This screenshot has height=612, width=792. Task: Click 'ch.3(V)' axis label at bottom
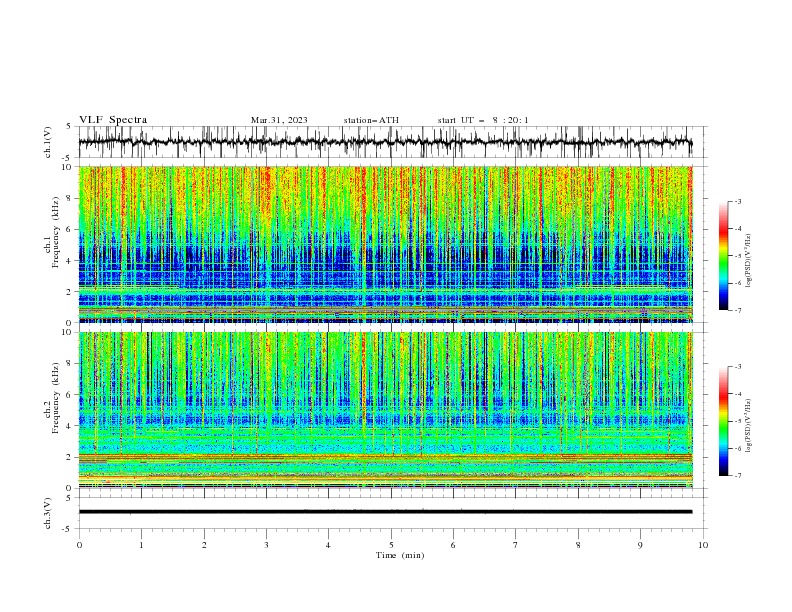tap(48, 513)
